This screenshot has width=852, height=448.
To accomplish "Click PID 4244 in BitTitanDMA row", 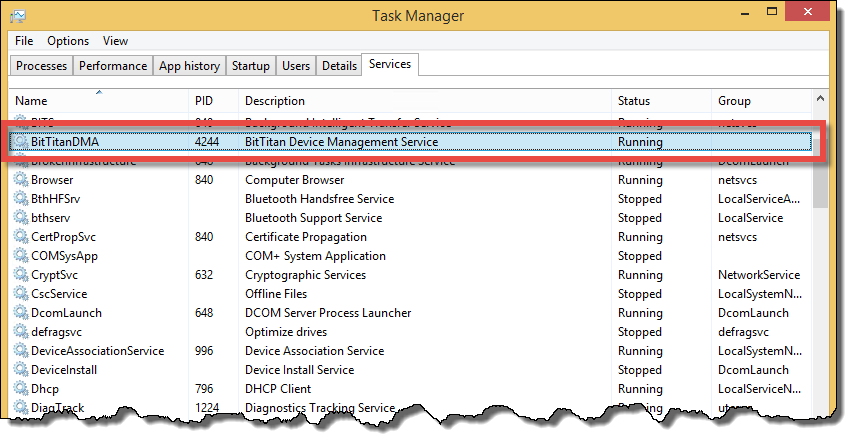I will pos(206,142).
